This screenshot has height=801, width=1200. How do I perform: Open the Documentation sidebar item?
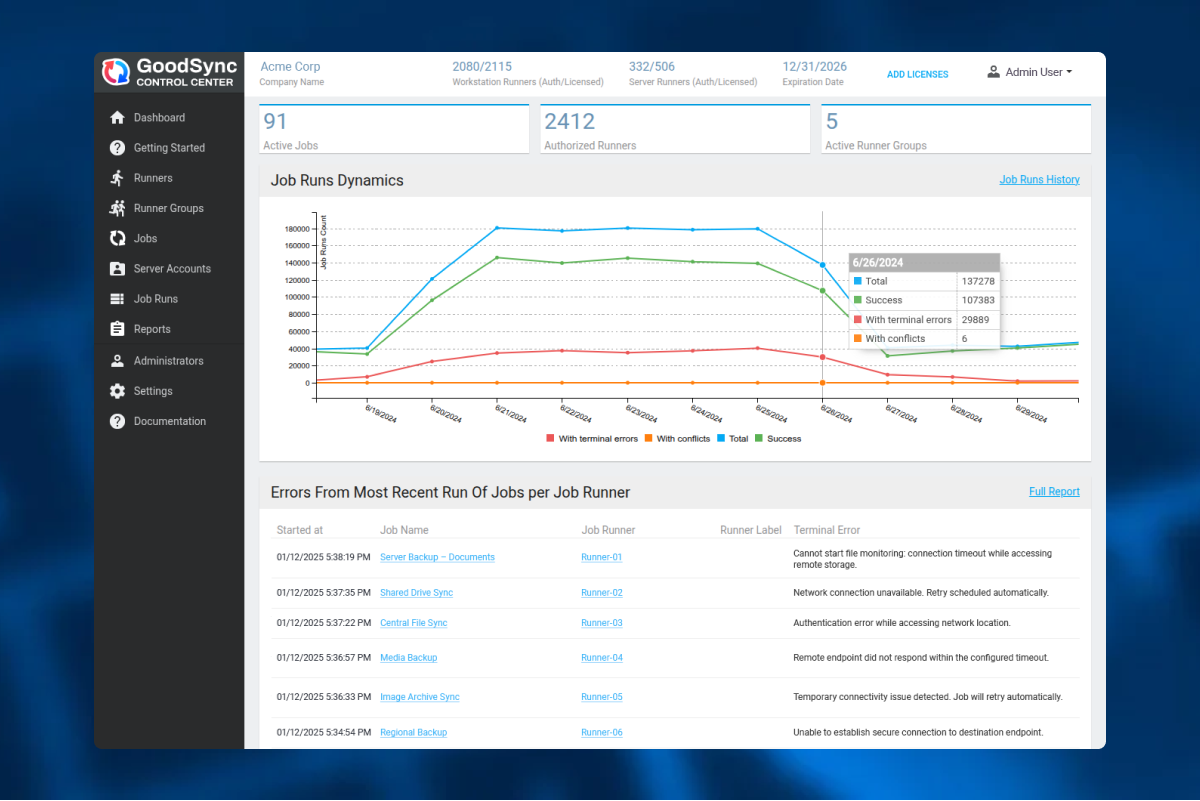(169, 421)
